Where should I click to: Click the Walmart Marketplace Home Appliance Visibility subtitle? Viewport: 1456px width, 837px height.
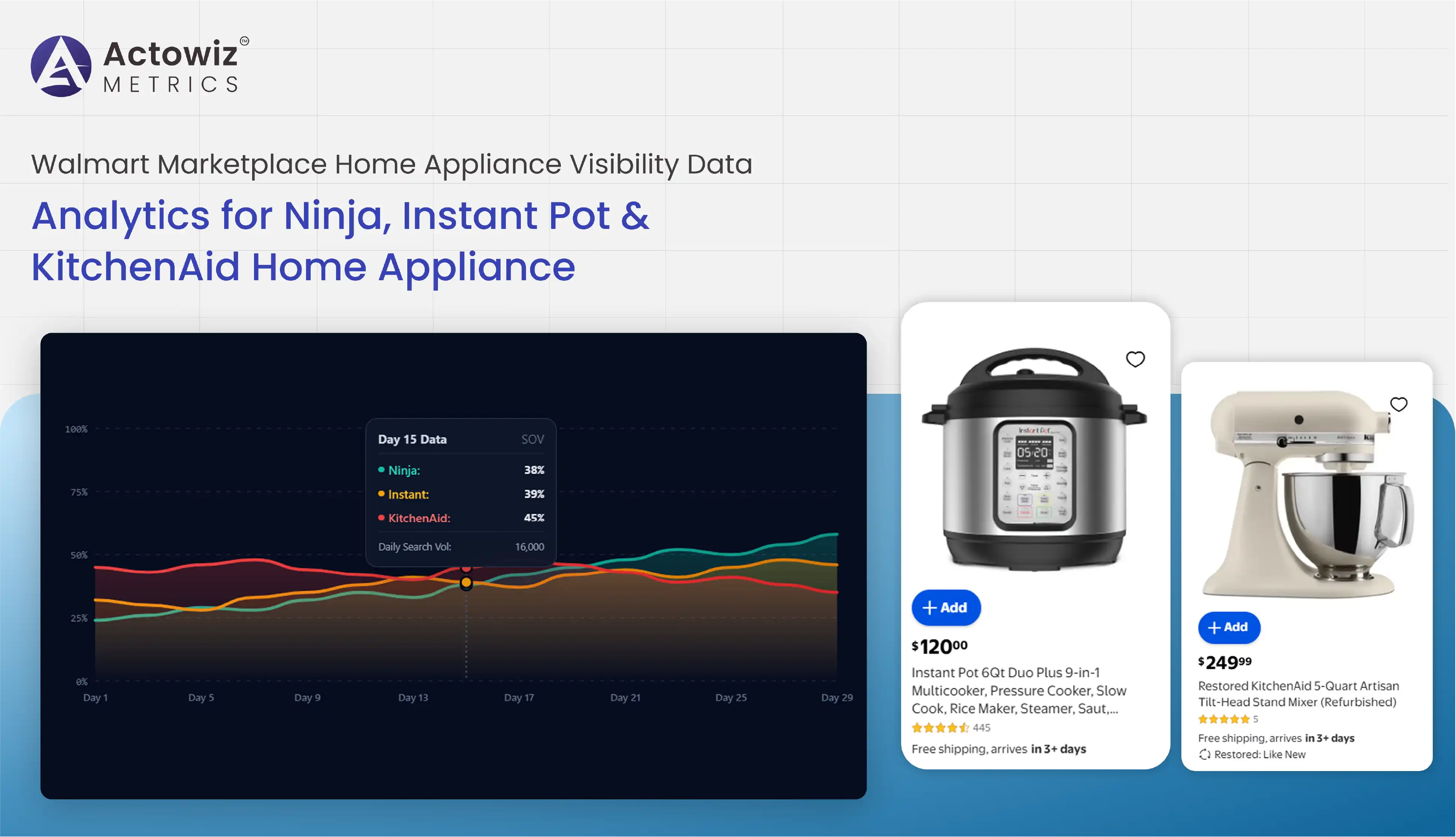pos(392,164)
